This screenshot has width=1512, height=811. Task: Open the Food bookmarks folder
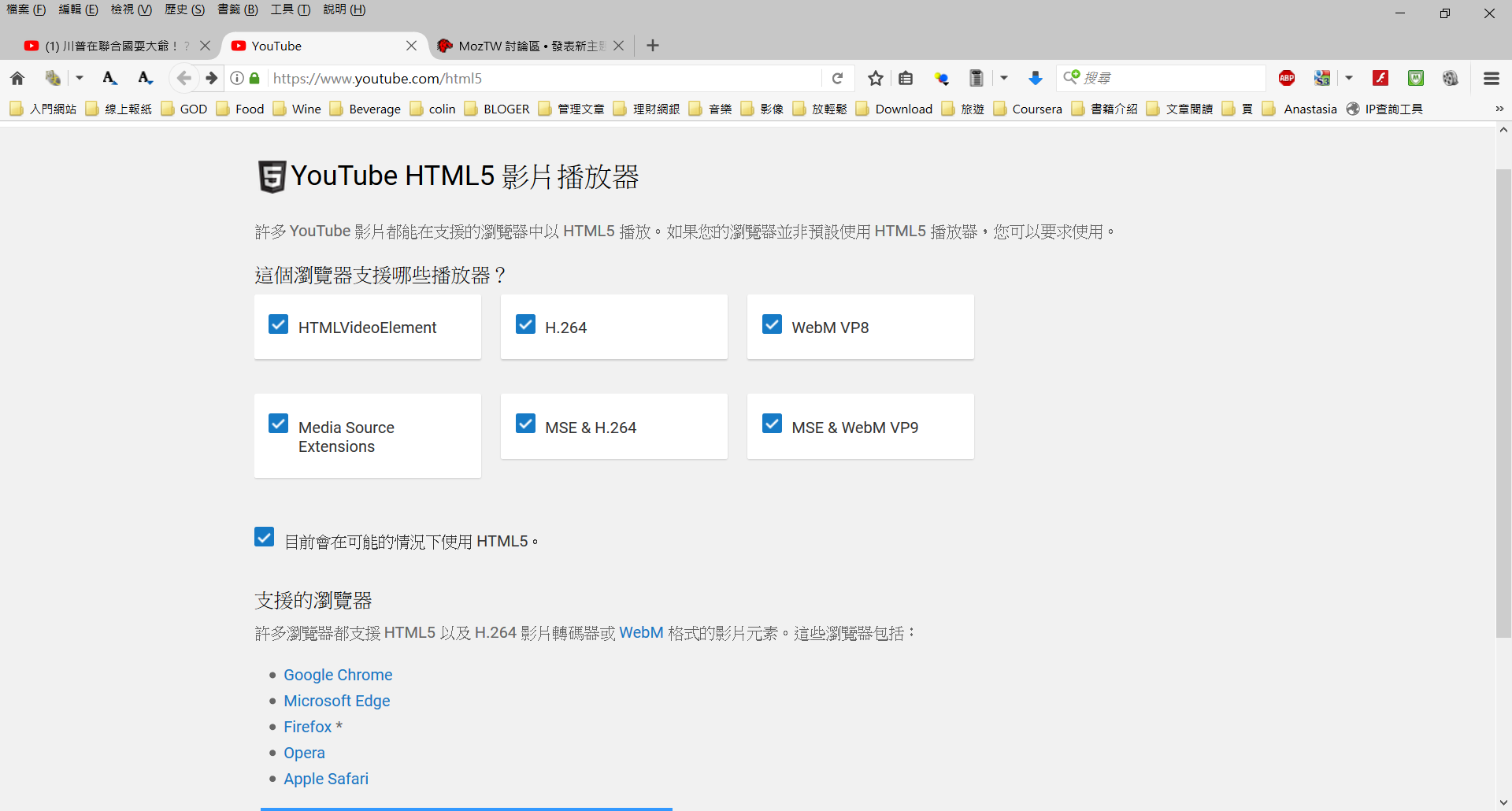(x=241, y=109)
